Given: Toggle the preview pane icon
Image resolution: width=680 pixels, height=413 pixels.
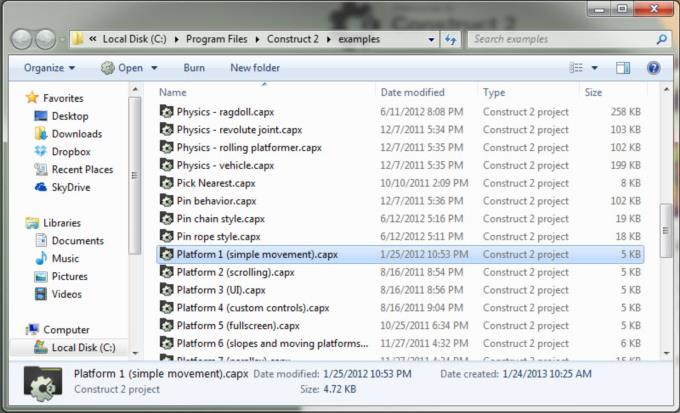Looking at the screenshot, I should coord(623,68).
